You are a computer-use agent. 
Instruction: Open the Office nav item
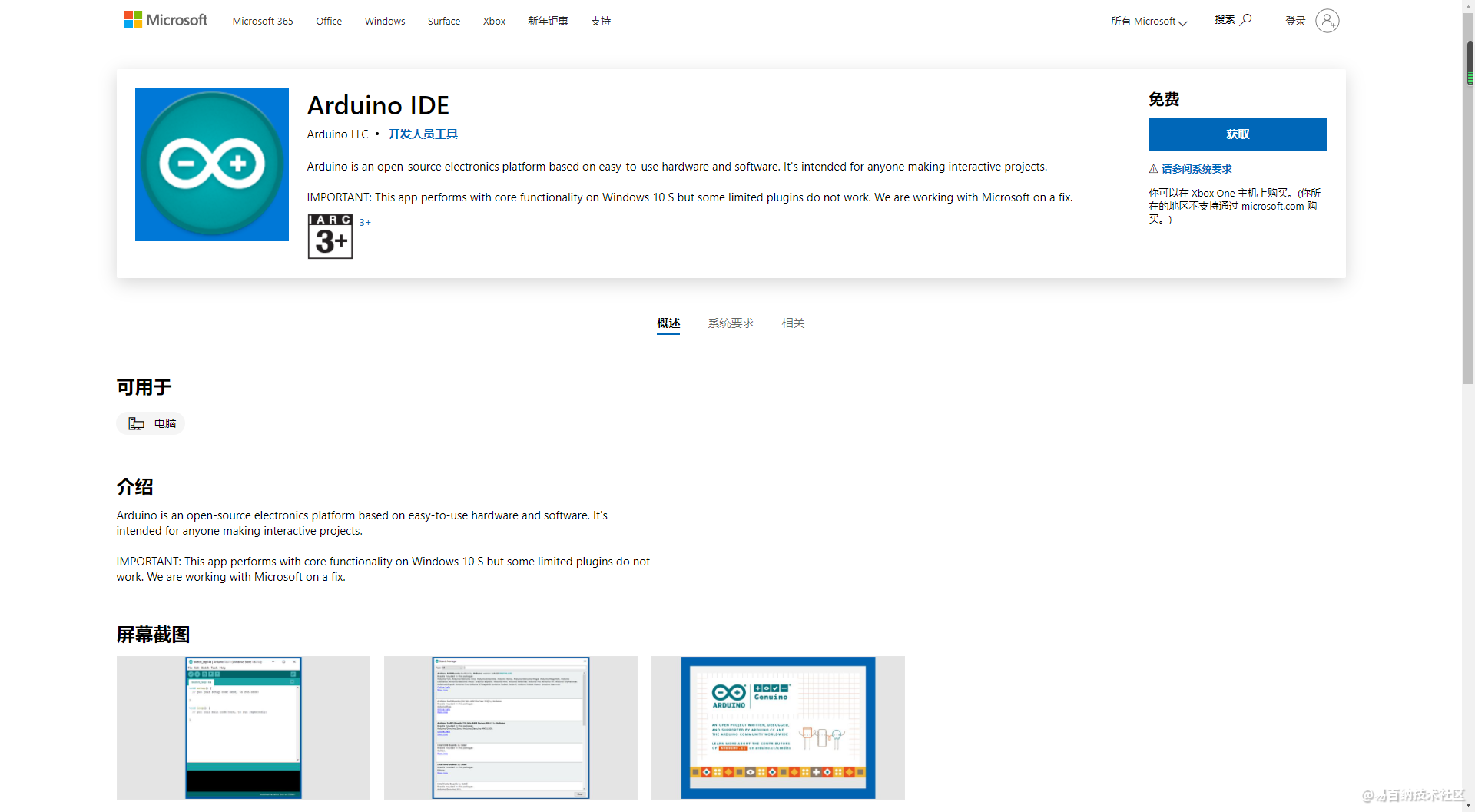(329, 22)
